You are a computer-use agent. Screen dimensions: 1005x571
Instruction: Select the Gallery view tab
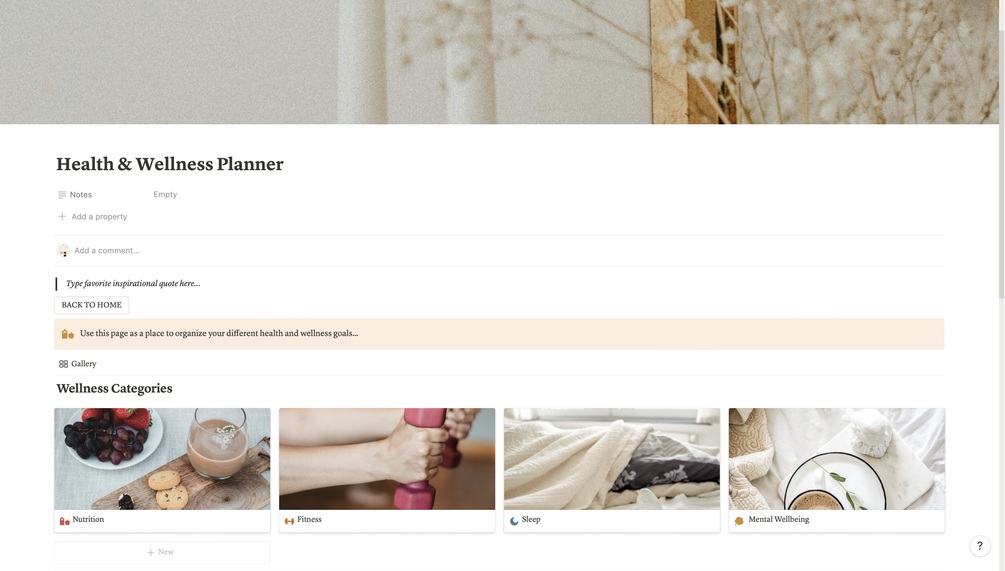click(78, 364)
